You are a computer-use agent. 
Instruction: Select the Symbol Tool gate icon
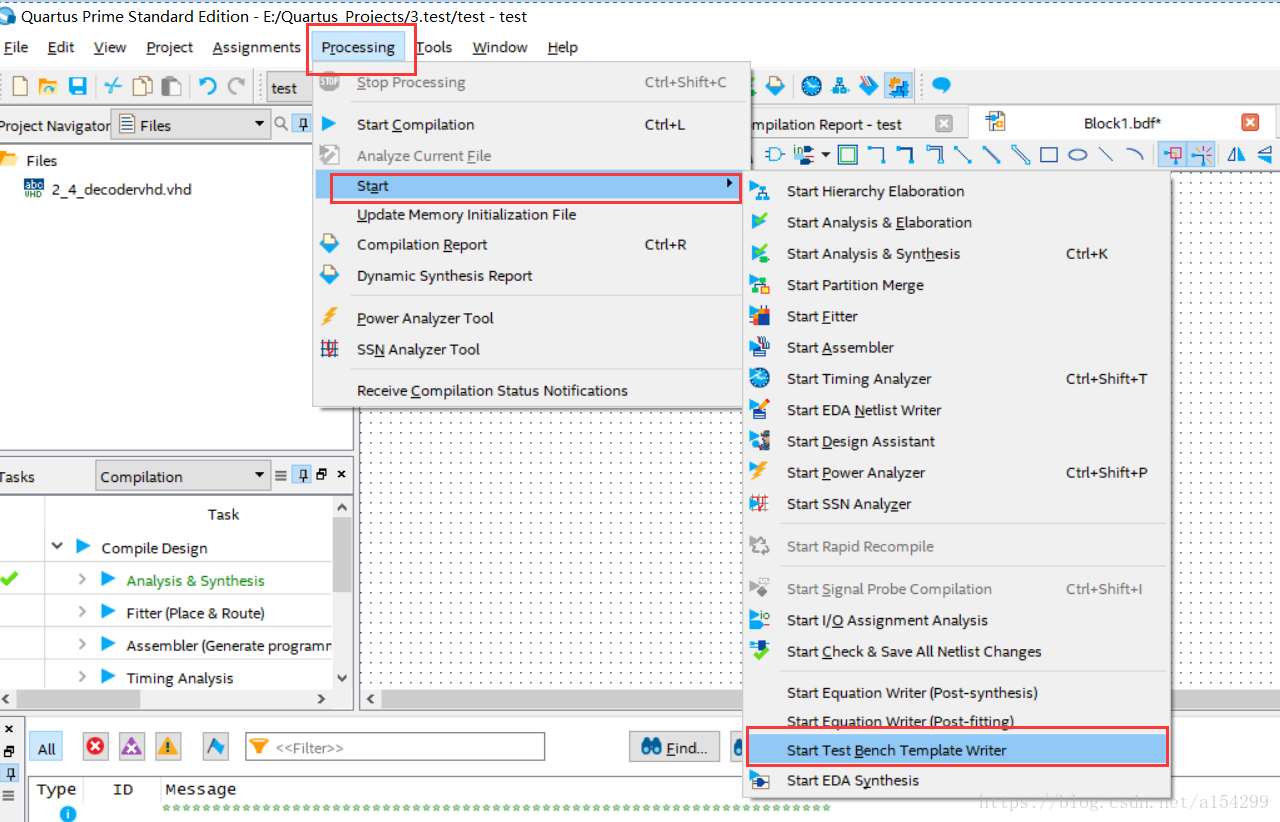pyautogui.click(x=775, y=154)
